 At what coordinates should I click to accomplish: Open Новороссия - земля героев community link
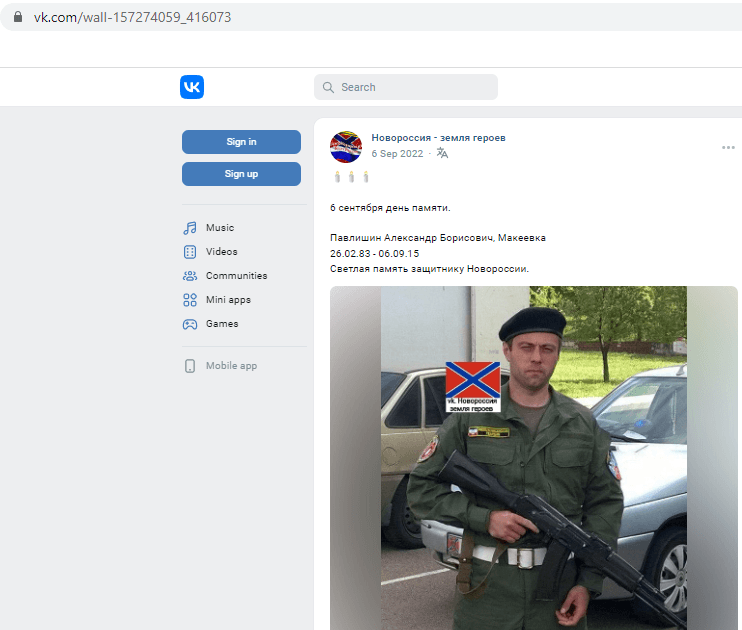coord(438,138)
